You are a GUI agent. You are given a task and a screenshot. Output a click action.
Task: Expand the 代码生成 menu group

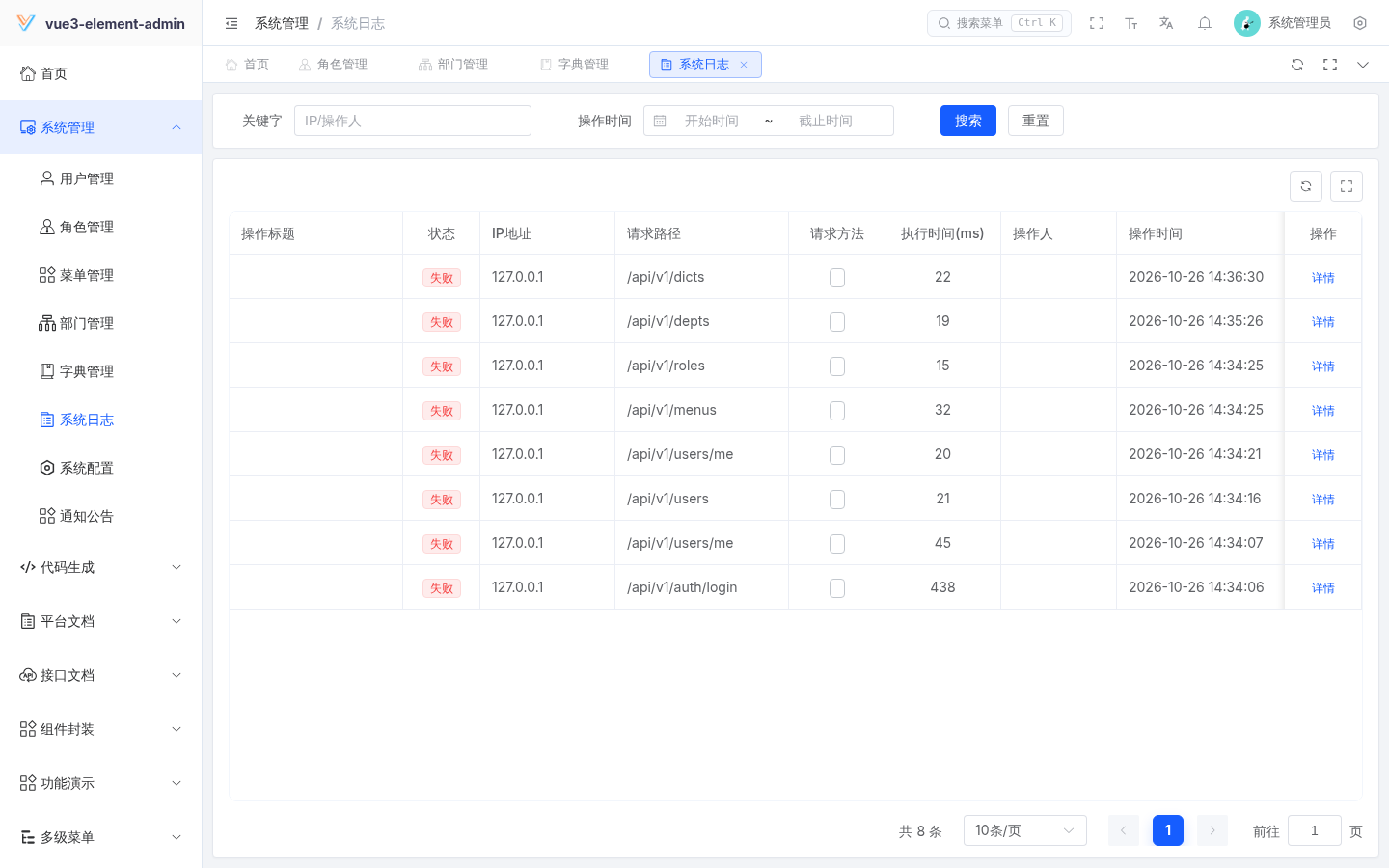101,567
